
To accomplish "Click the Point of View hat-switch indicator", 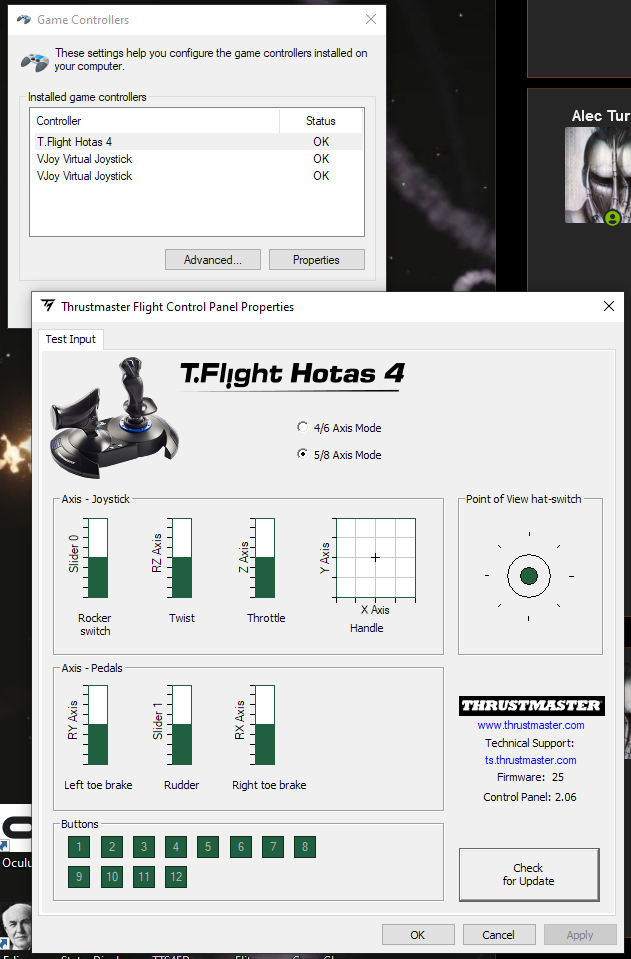I will pyautogui.click(x=529, y=576).
